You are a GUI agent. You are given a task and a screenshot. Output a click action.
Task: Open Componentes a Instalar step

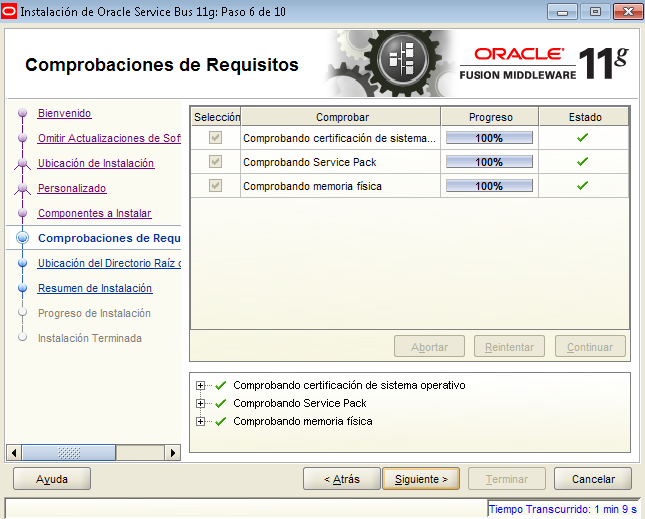[95, 213]
